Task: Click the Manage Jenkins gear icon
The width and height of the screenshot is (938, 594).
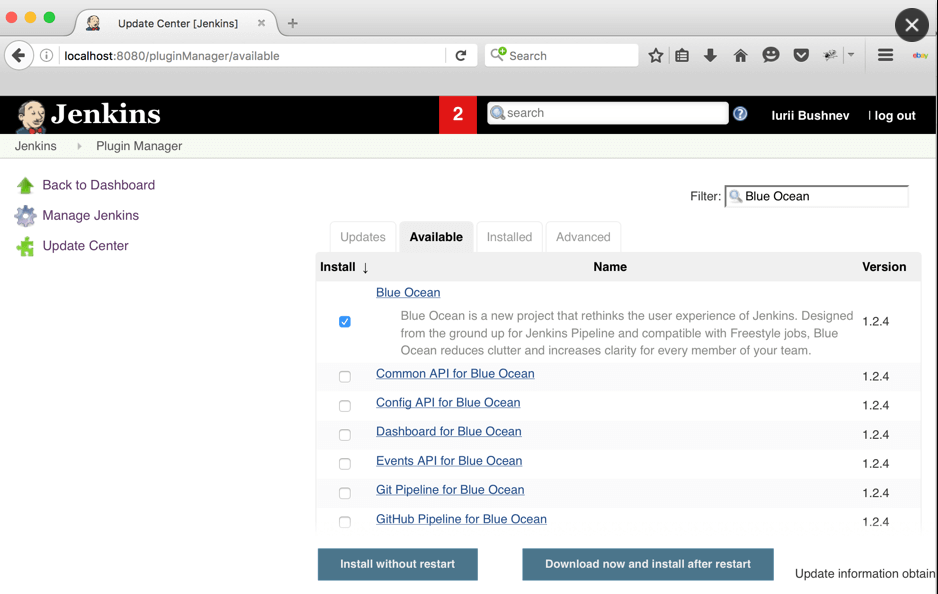Action: 25,216
